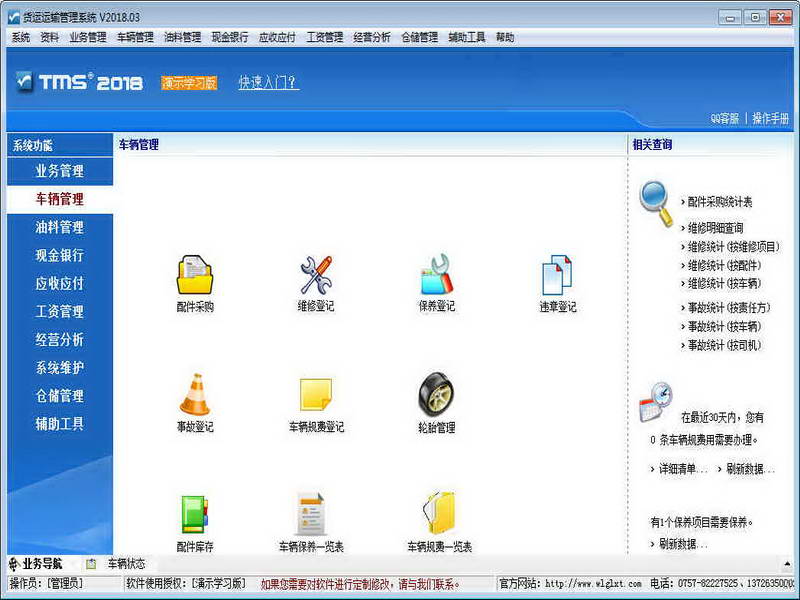Open the 辅助工具 menu in menu bar

[x=467, y=37]
